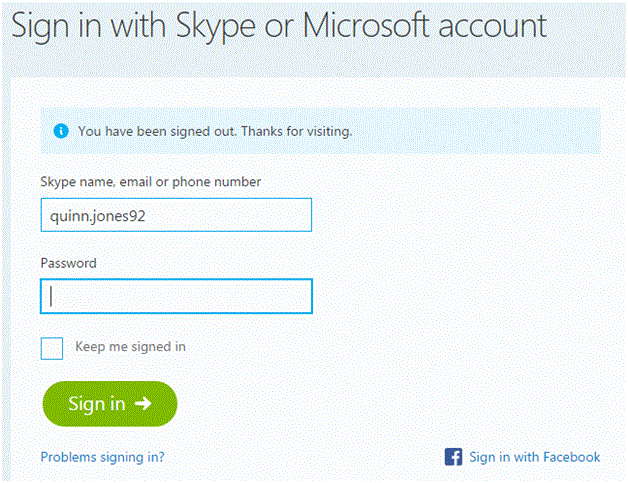Click the word 'Microsoft' in page heading
The image size is (628, 483).
(x=366, y=26)
